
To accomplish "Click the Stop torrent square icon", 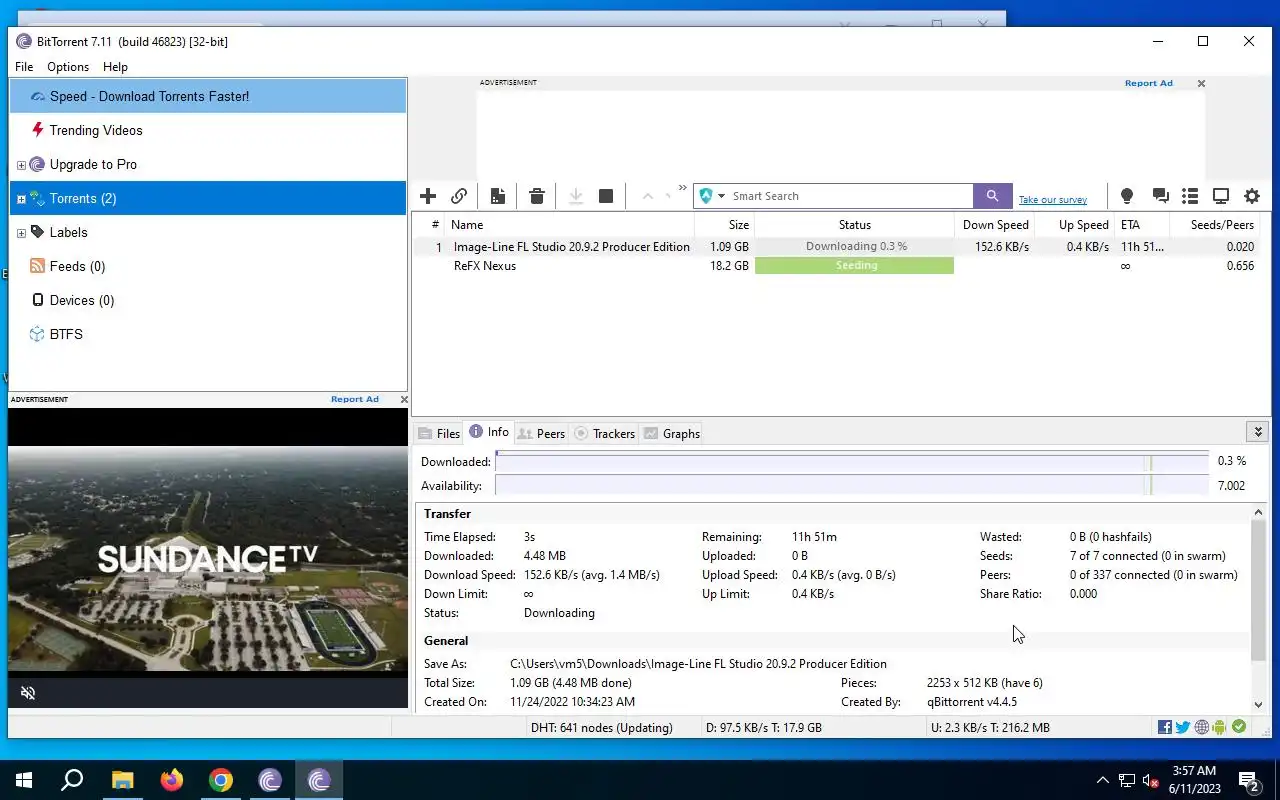I will 606,196.
